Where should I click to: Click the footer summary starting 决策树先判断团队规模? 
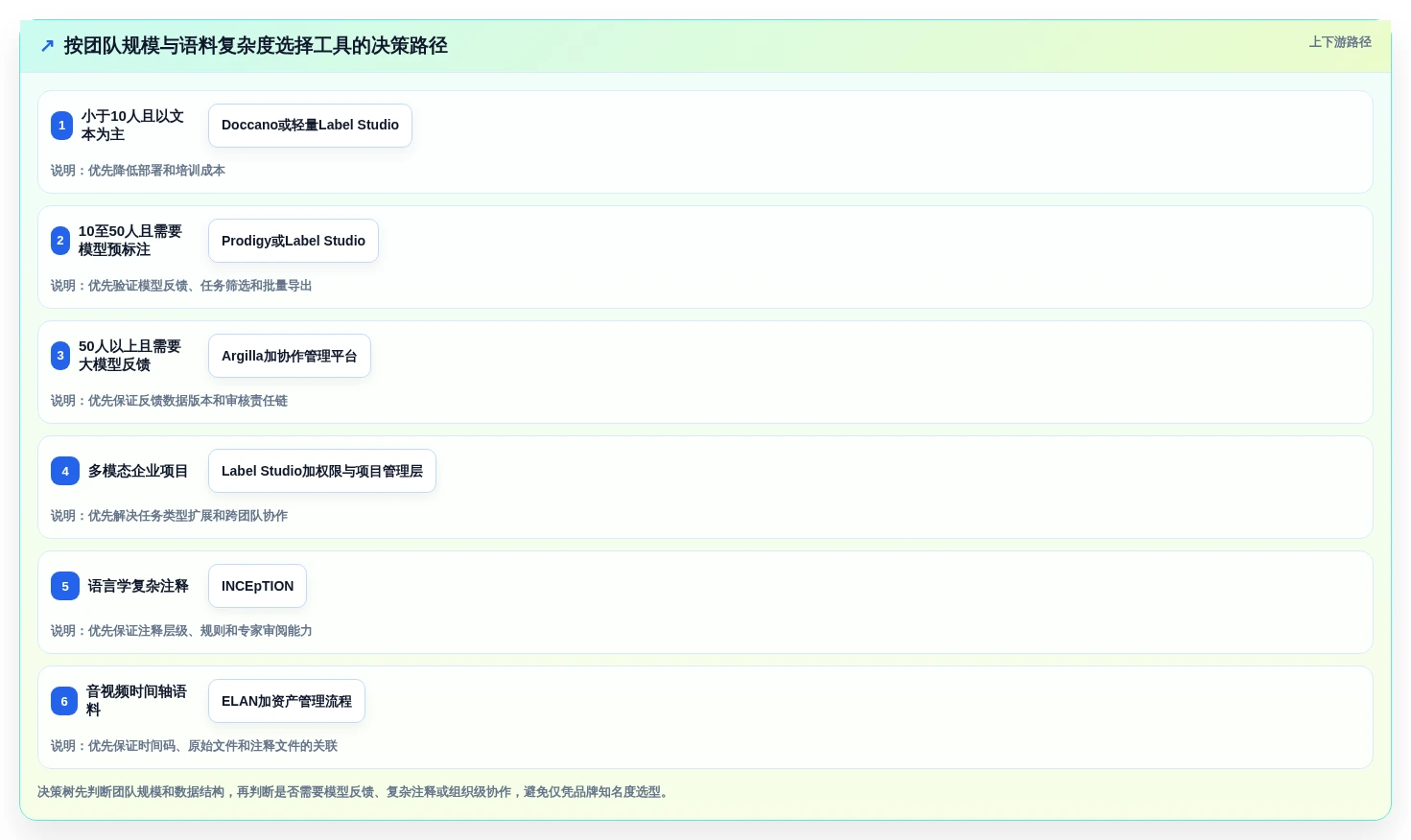[355, 792]
